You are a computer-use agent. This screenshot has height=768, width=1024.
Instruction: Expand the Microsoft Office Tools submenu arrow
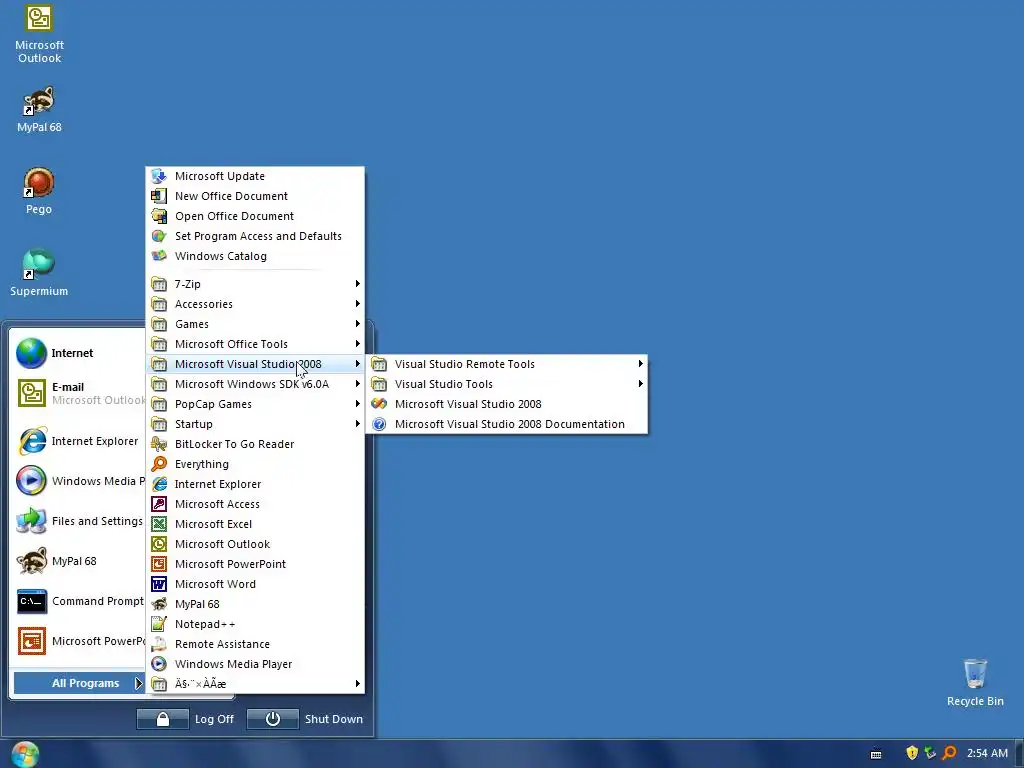[357, 344]
